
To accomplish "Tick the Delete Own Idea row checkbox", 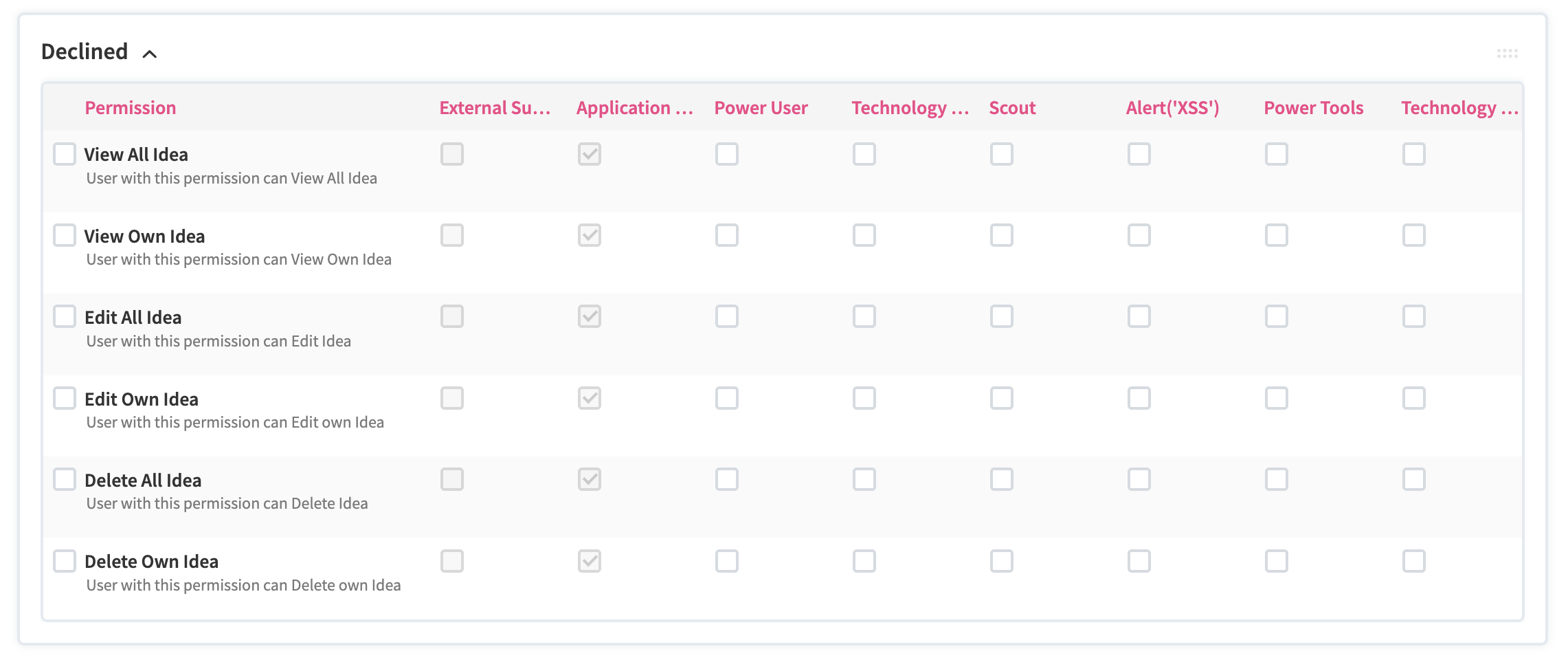I will point(65,561).
